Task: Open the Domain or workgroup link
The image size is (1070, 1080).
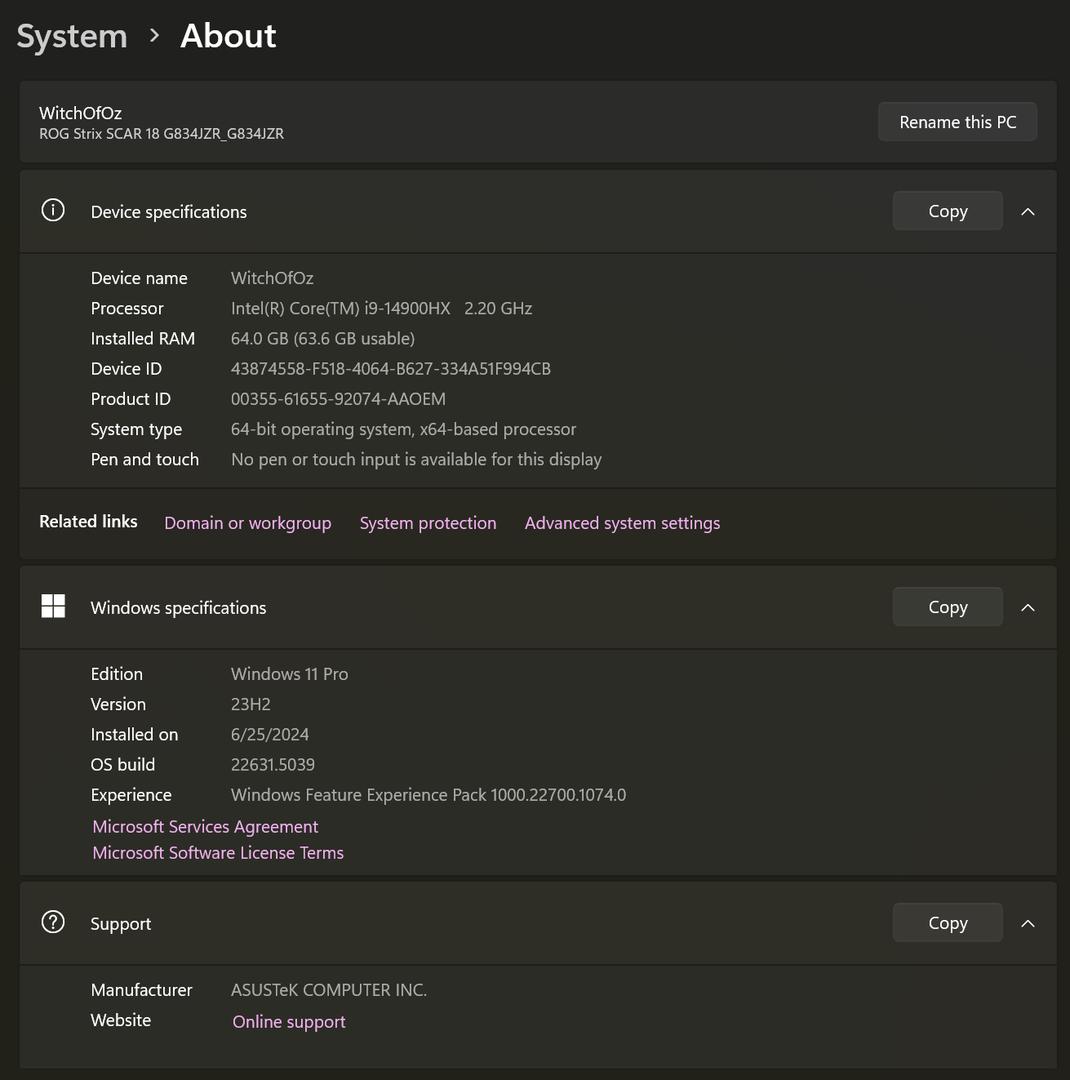Action: (x=247, y=523)
